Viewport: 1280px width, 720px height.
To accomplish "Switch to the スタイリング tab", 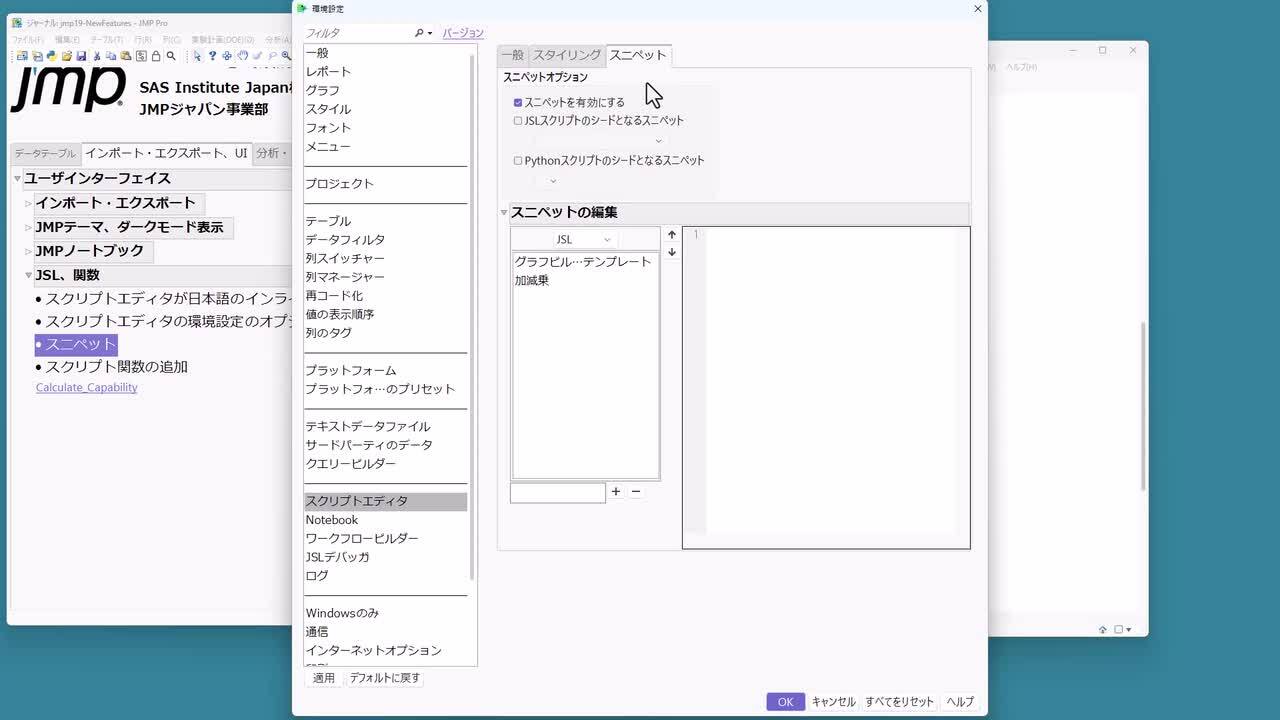I will coord(566,55).
